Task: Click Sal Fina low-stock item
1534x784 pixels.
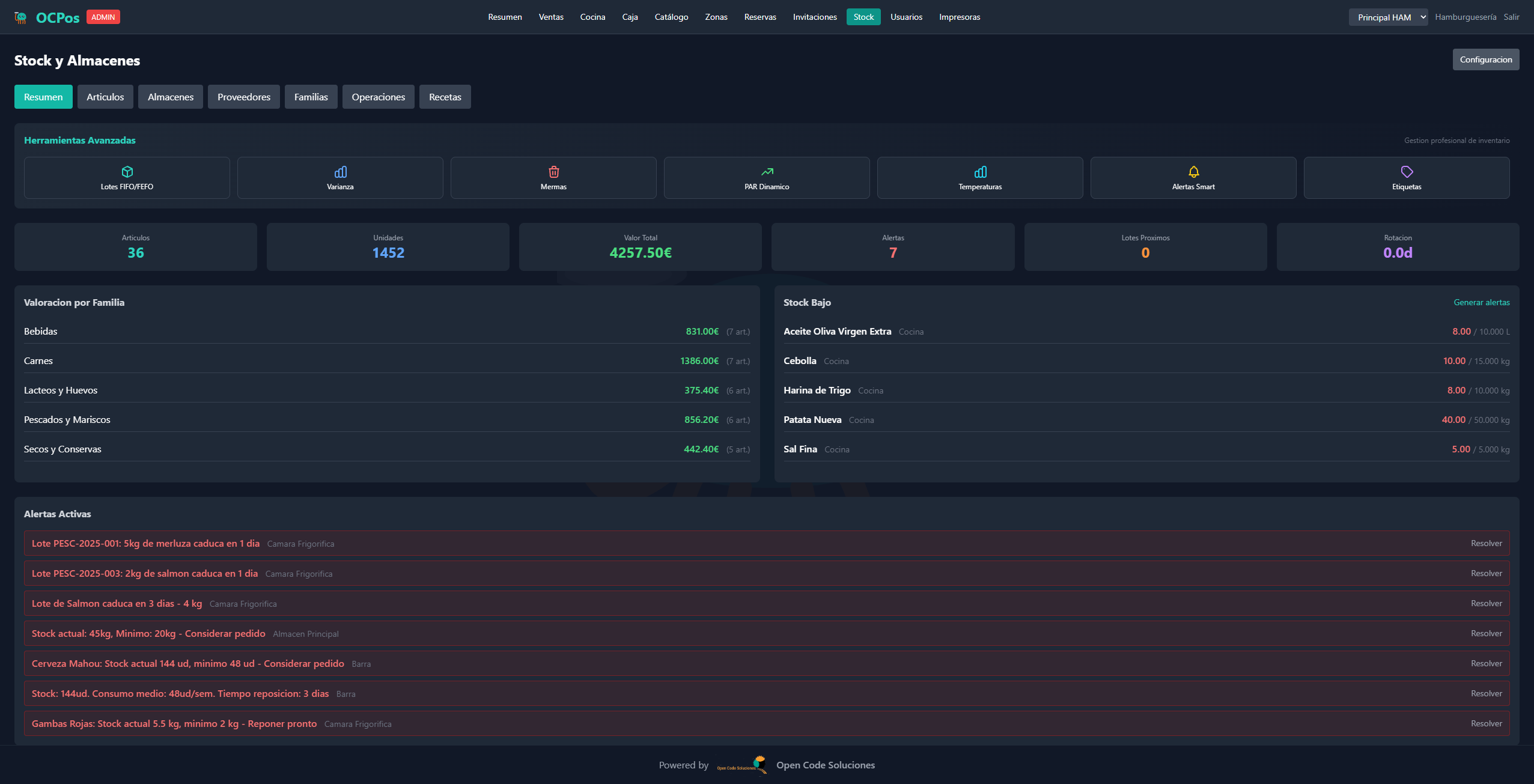Action: pos(1146,449)
